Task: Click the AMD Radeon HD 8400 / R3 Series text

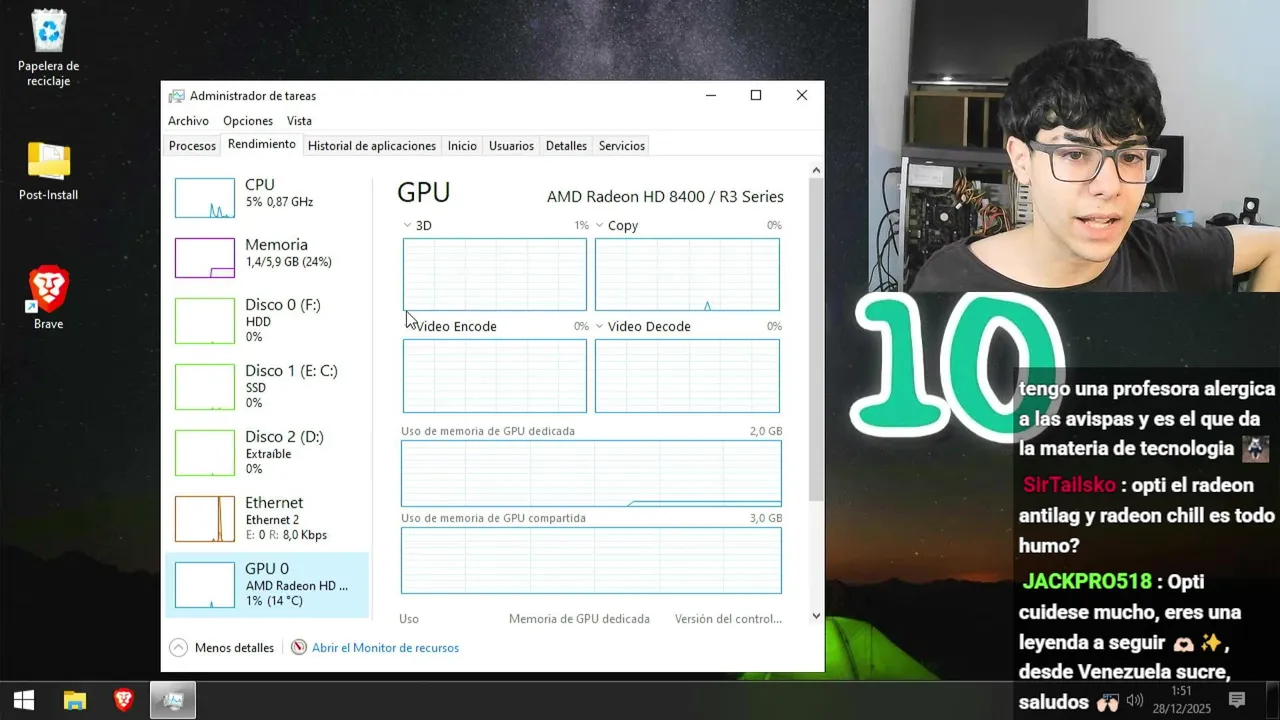Action: click(665, 197)
